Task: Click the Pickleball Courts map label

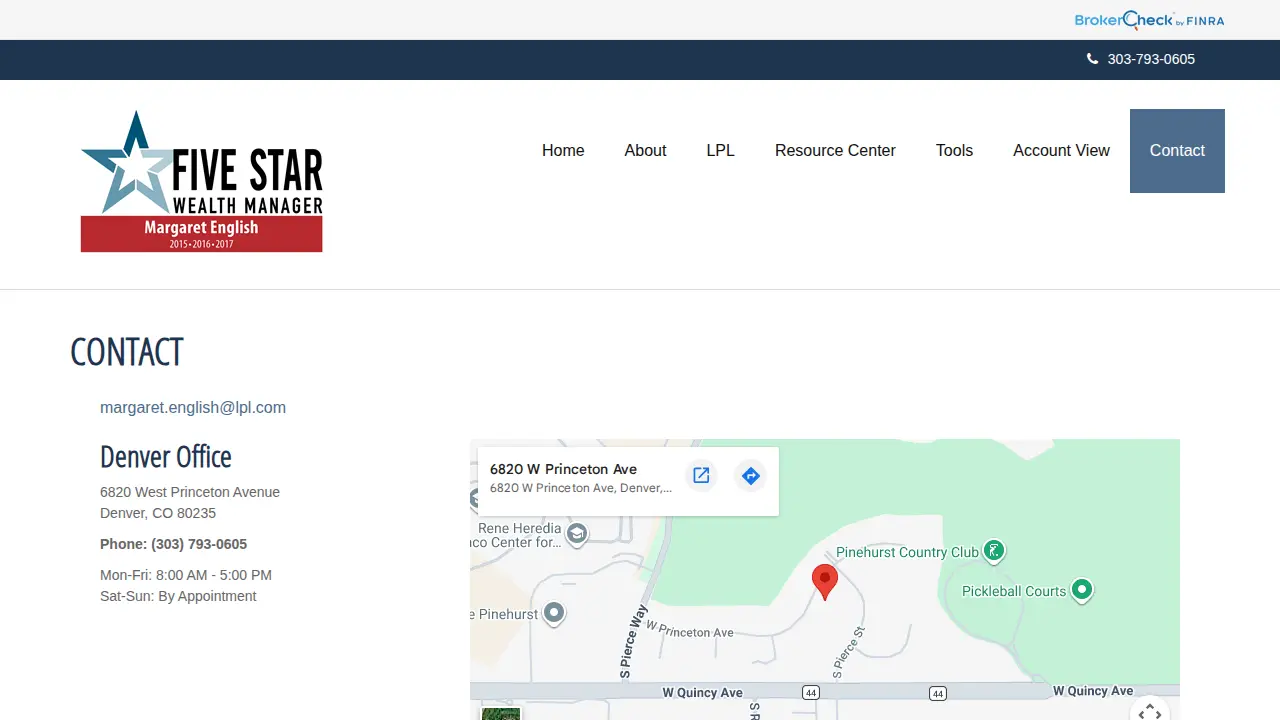Action: coord(1014,591)
